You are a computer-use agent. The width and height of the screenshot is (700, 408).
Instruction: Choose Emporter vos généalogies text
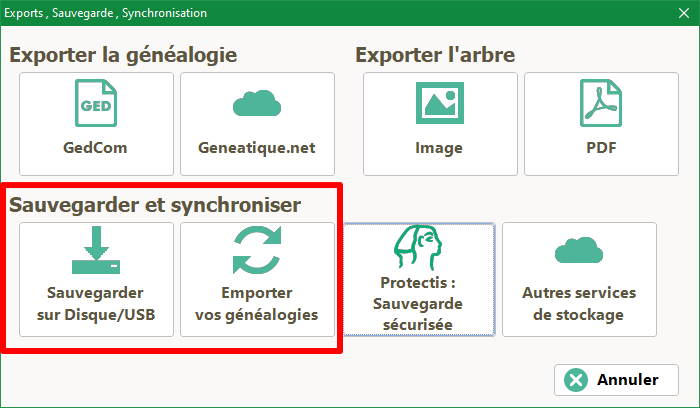click(x=257, y=304)
